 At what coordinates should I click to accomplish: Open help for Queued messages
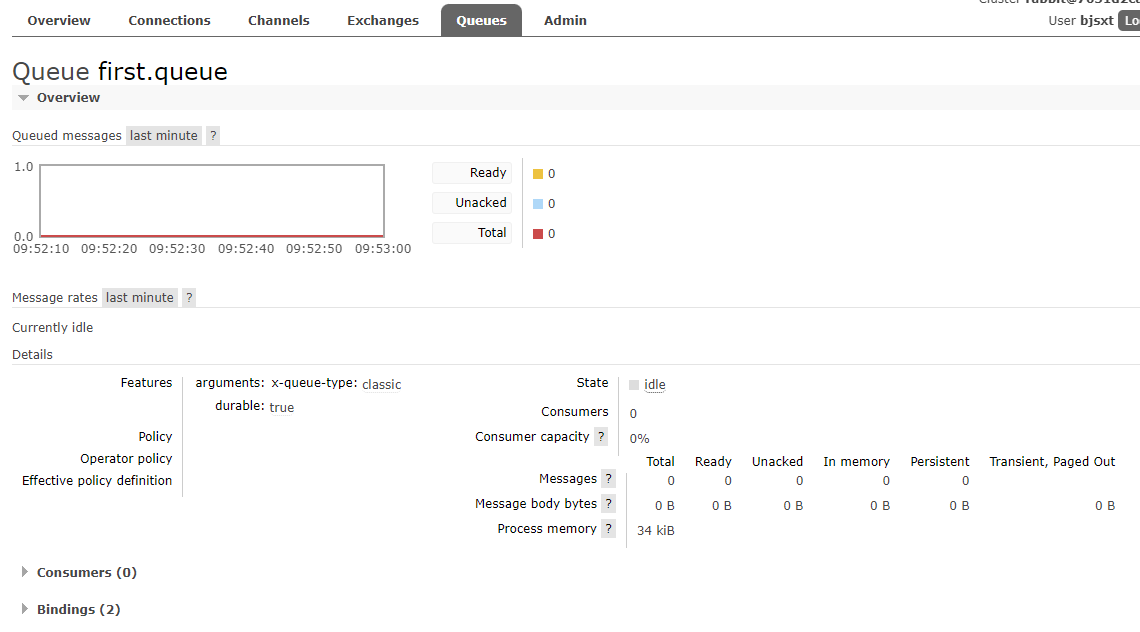(213, 135)
